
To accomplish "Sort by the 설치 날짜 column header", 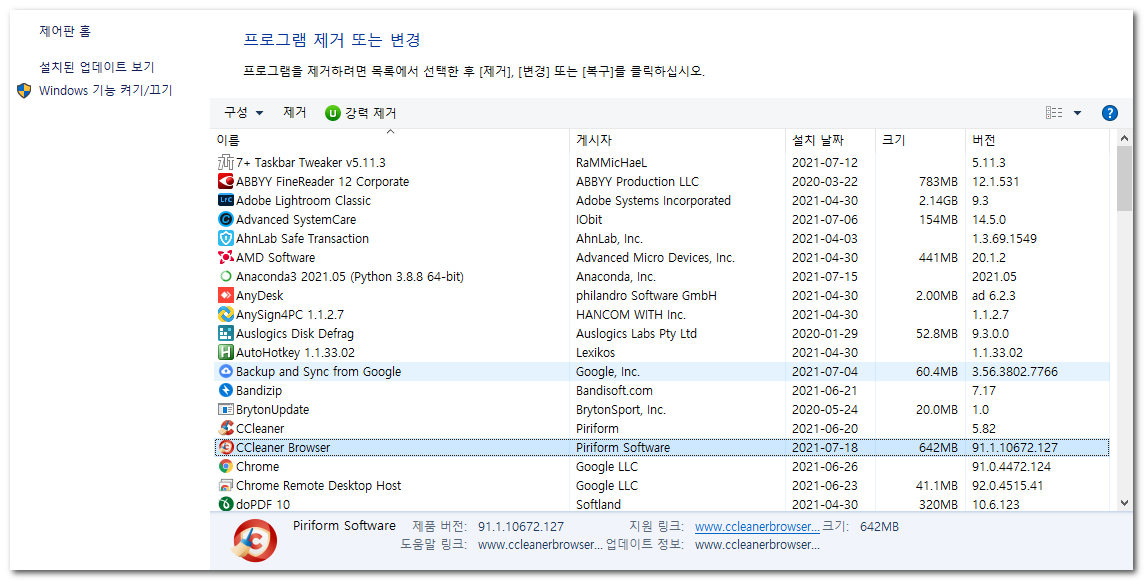I will pos(830,139).
